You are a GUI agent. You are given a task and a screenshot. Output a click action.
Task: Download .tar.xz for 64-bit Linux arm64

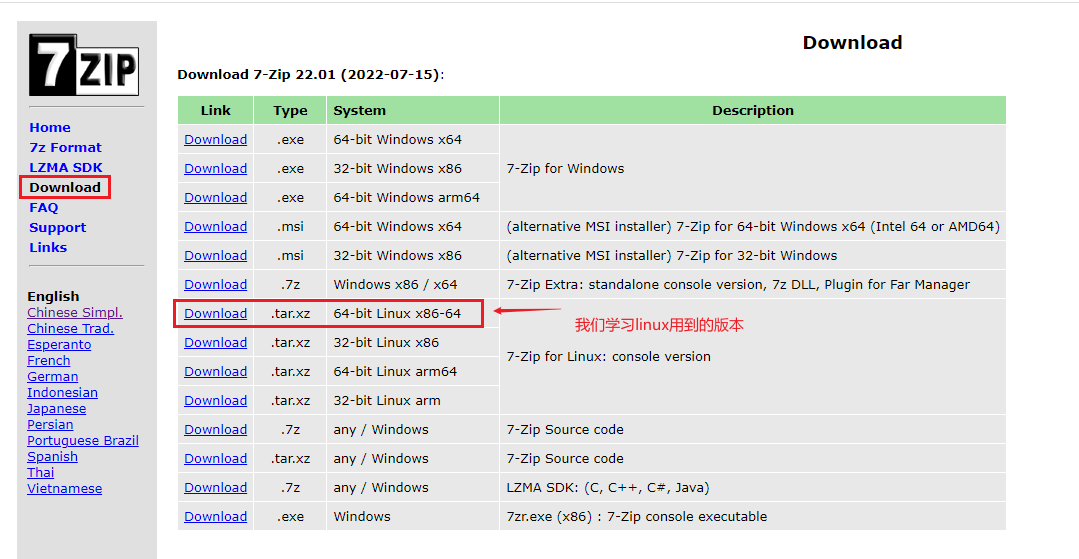click(x=215, y=371)
